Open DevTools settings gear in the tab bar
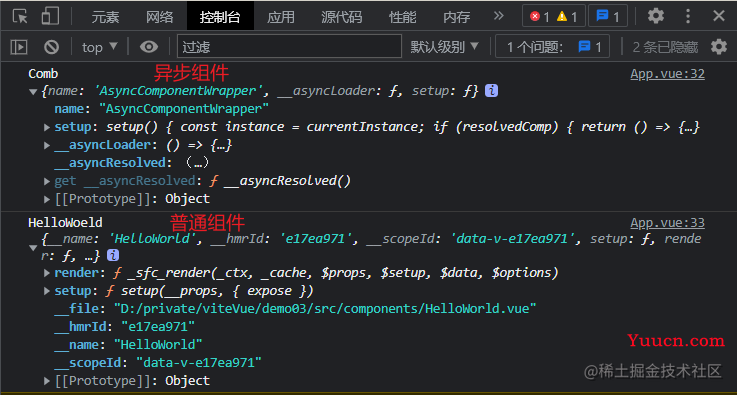The width and height of the screenshot is (737, 395). coord(656,16)
